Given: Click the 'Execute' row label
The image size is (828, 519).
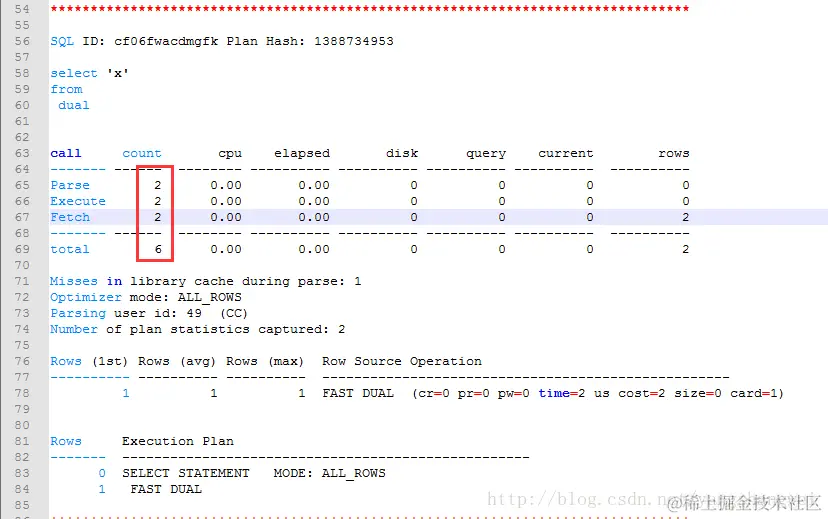Looking at the screenshot, I should [78, 201].
